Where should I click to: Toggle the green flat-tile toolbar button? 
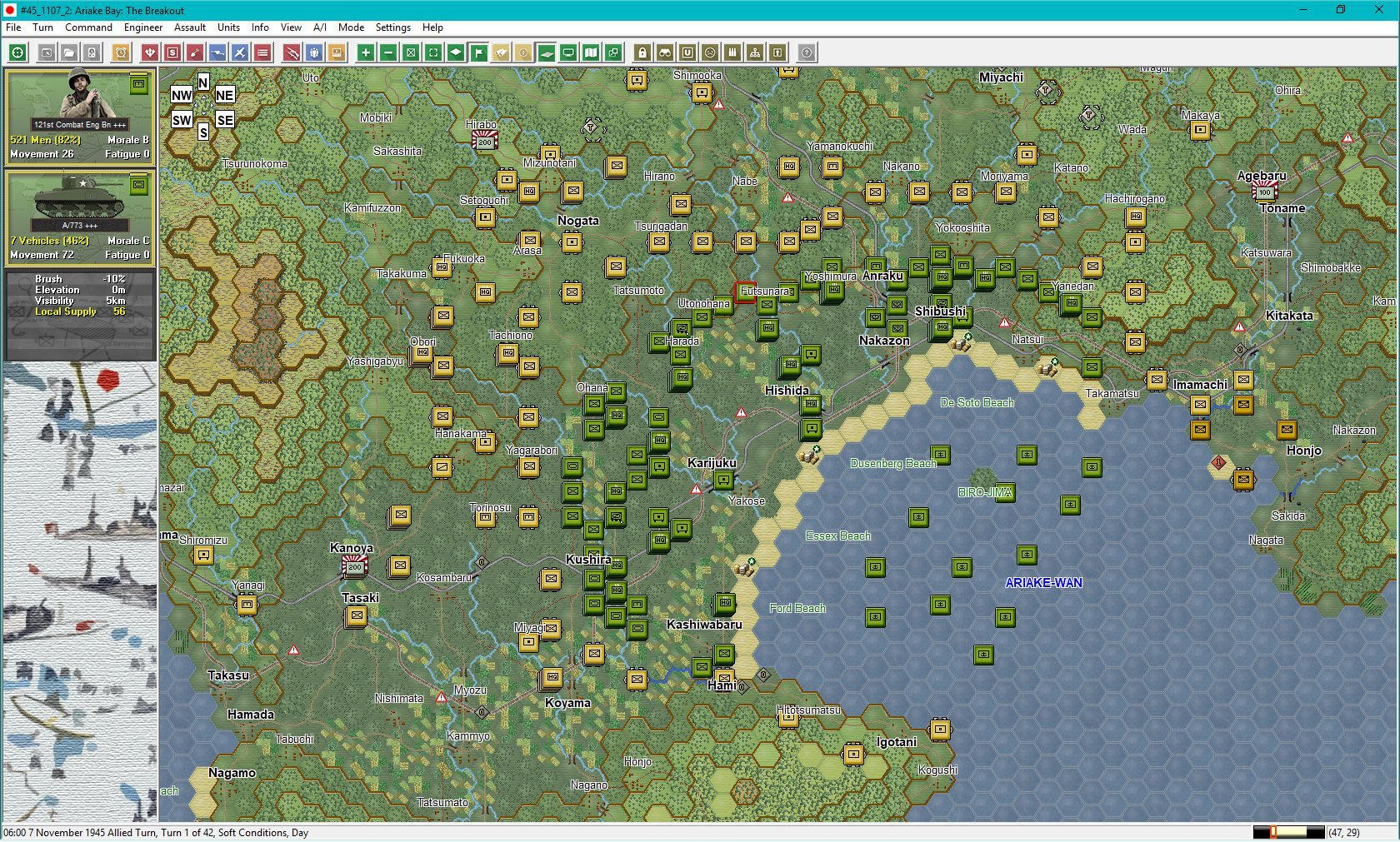[546, 53]
